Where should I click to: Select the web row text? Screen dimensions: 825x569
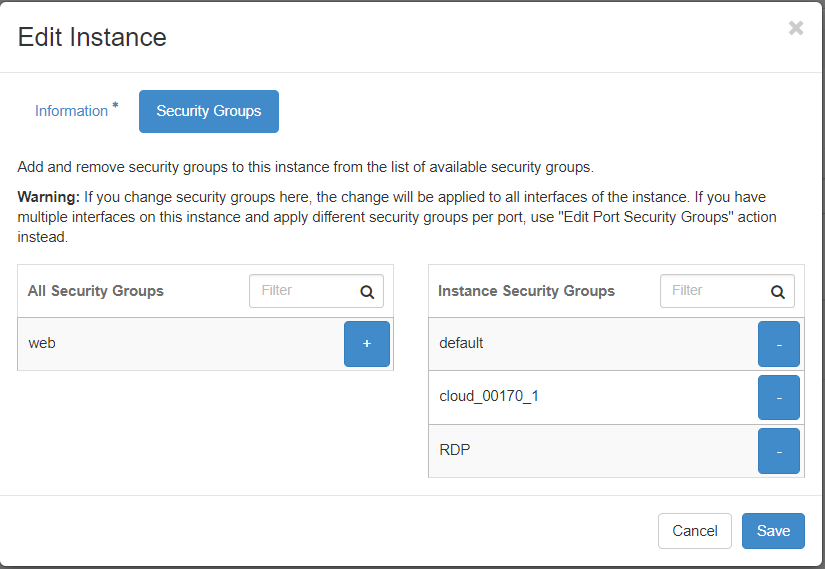(x=42, y=343)
